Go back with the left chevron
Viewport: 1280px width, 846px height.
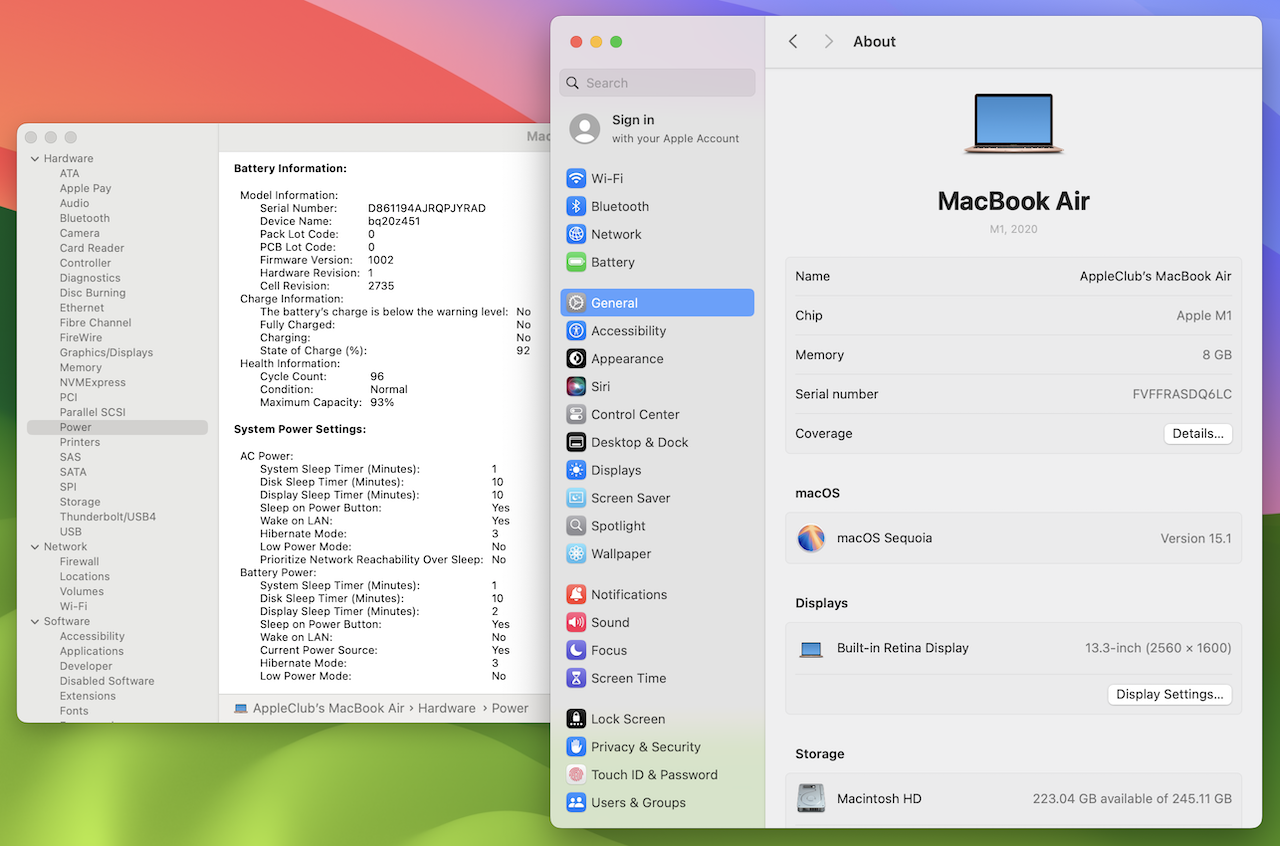pos(793,41)
